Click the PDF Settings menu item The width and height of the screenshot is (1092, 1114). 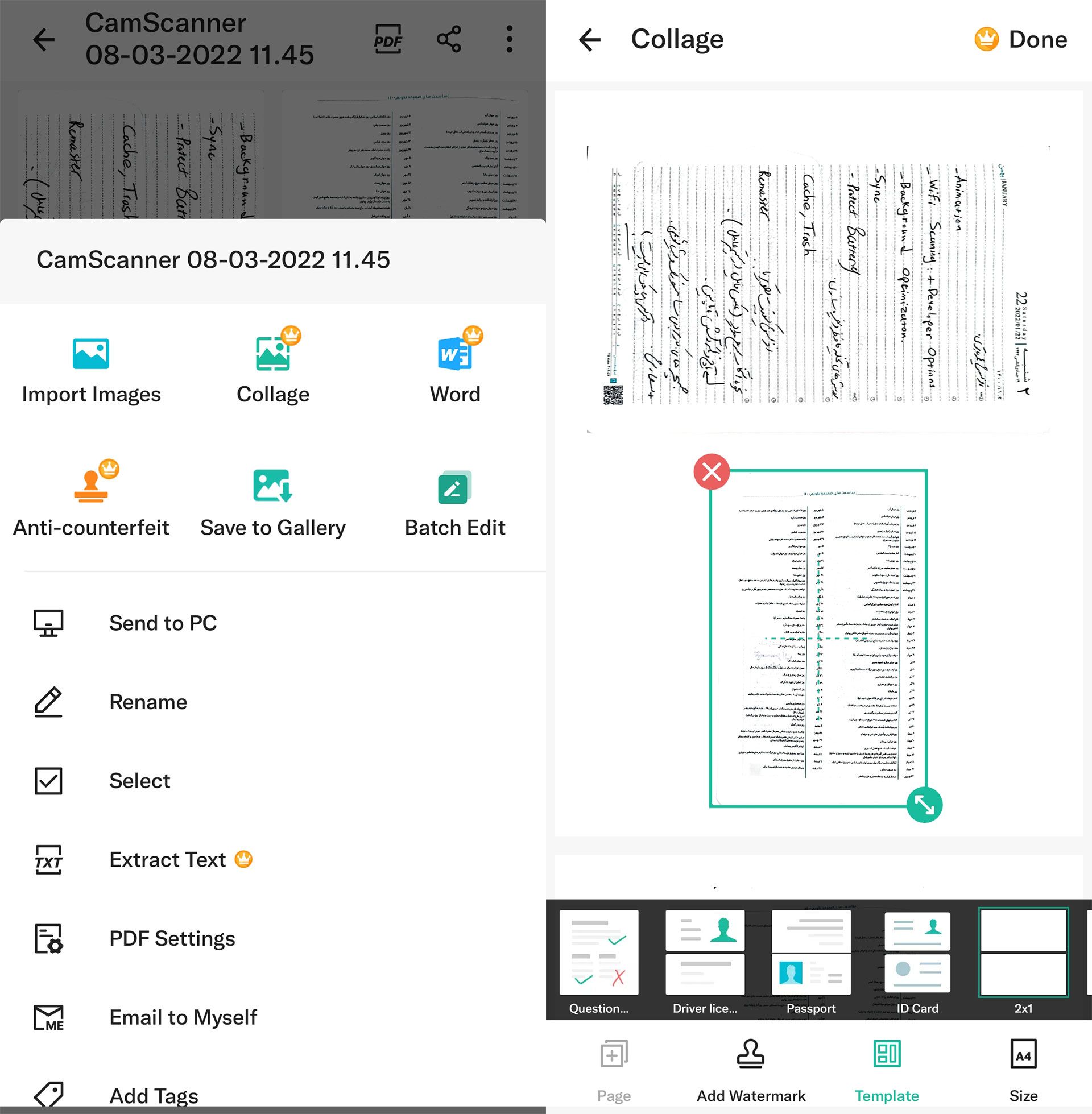pos(172,937)
